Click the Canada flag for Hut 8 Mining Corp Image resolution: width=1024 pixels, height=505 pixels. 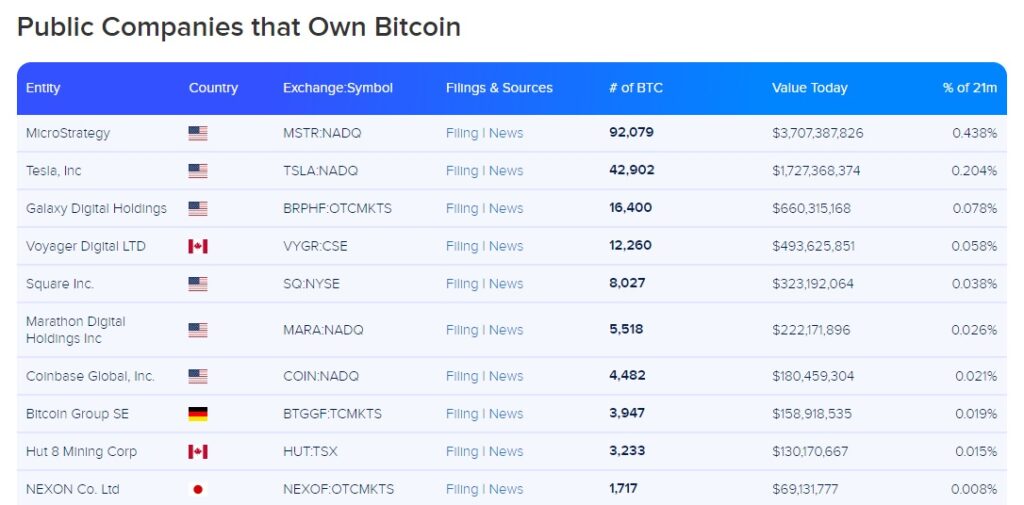coord(198,452)
